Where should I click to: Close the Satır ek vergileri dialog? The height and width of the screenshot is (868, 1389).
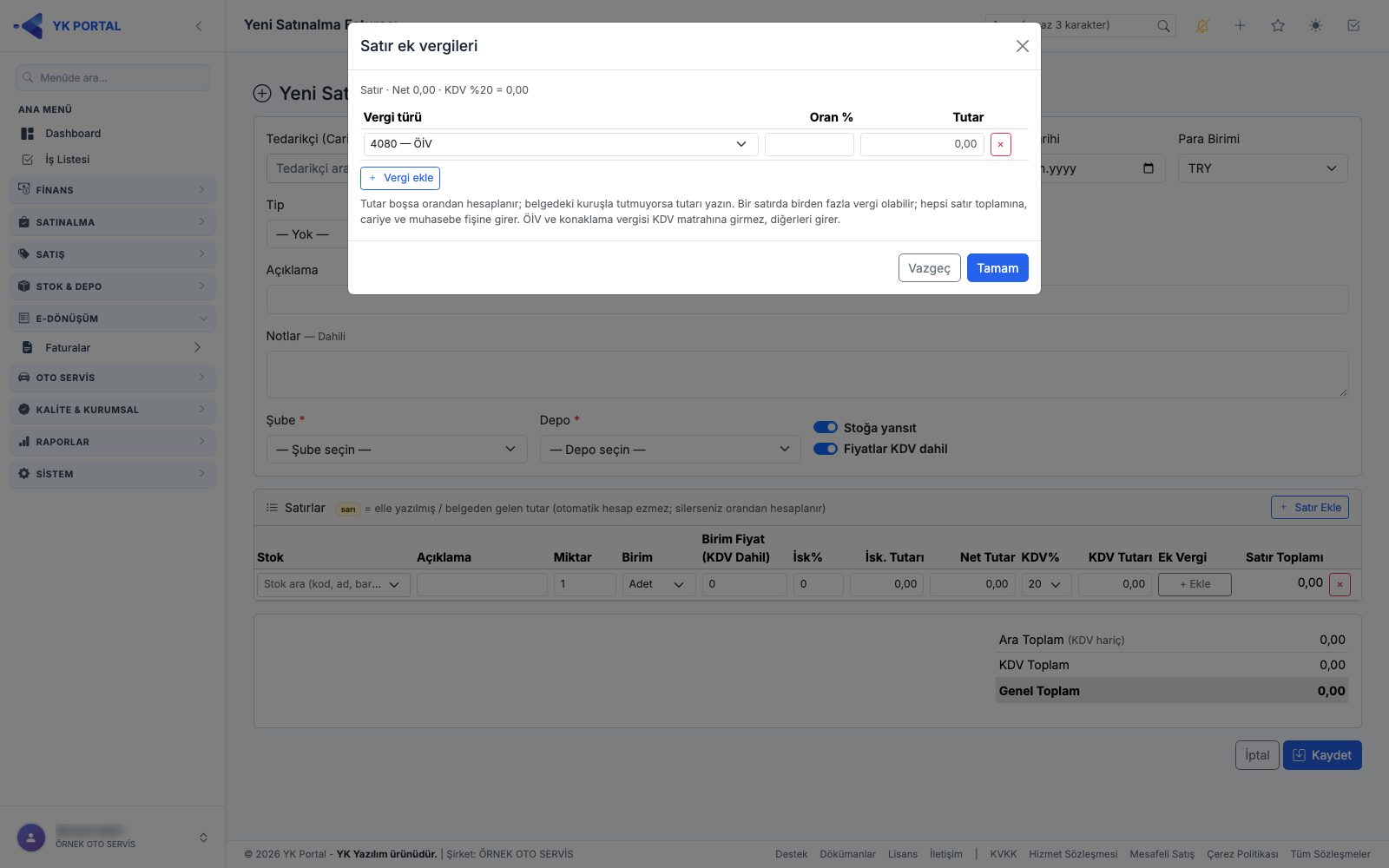coord(1022,46)
